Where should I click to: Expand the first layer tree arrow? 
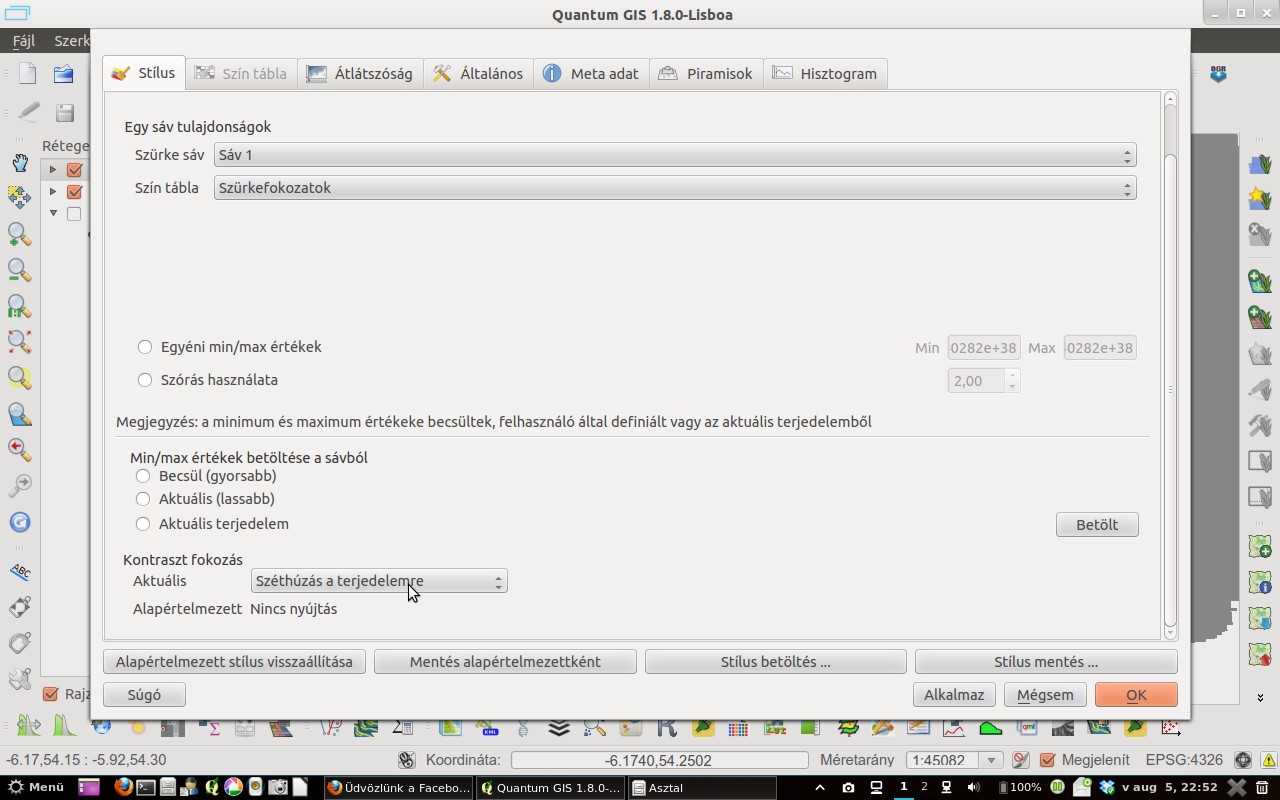[x=53, y=169]
